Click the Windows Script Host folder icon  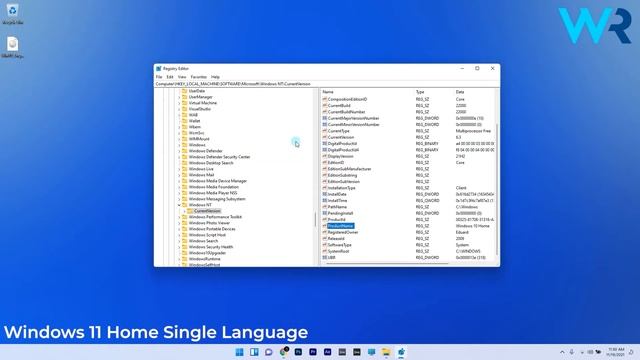184,235
